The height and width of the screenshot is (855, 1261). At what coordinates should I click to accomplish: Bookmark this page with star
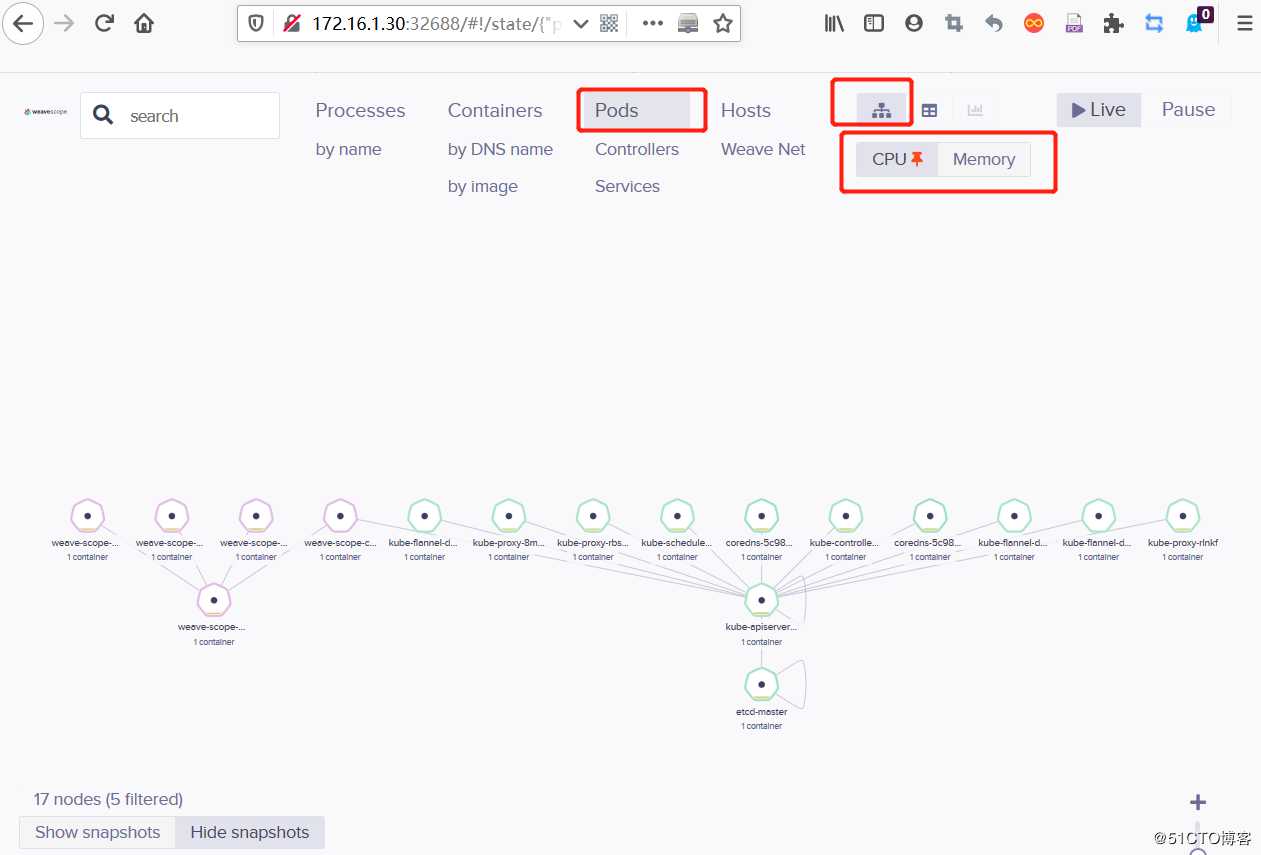click(x=722, y=24)
